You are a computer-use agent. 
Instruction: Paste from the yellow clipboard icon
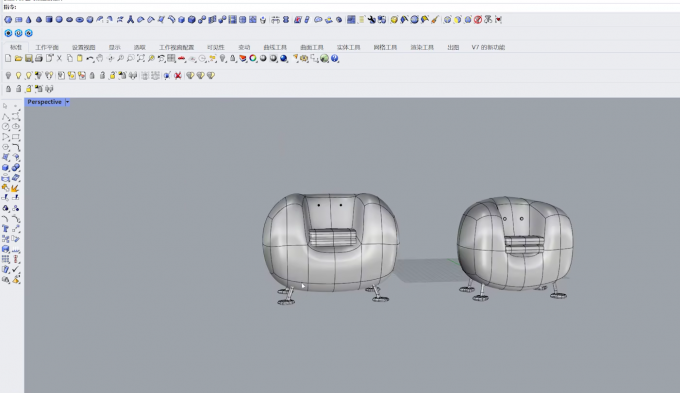80,58
